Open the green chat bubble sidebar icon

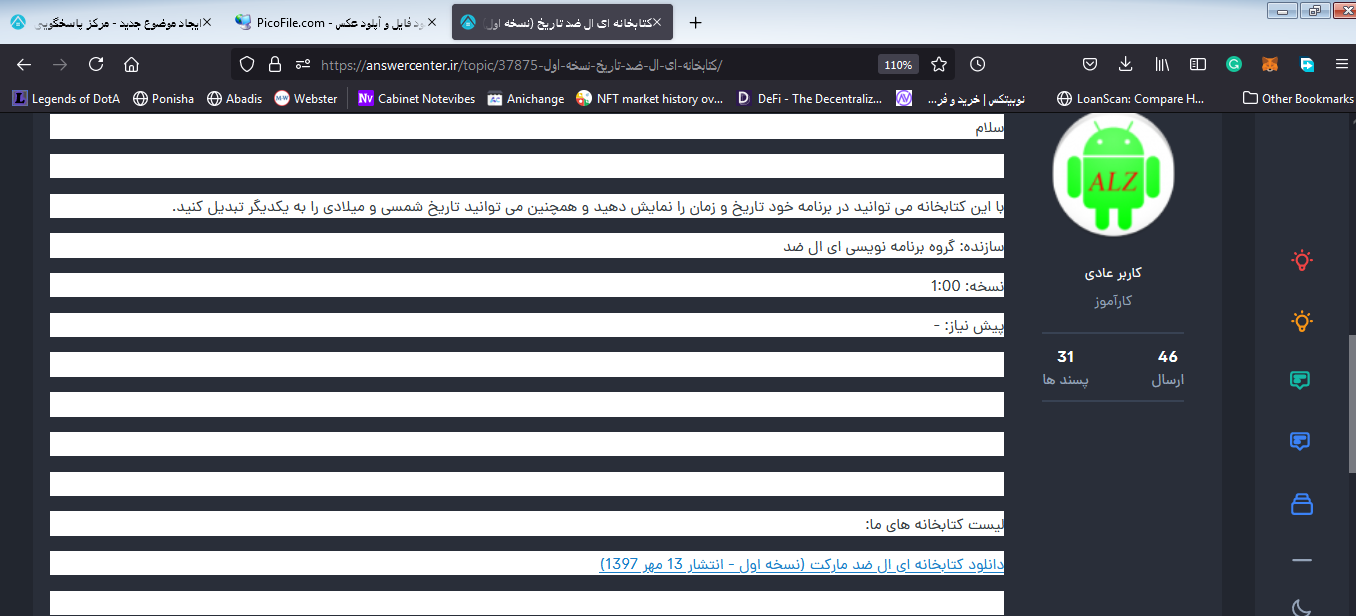coord(1301,380)
